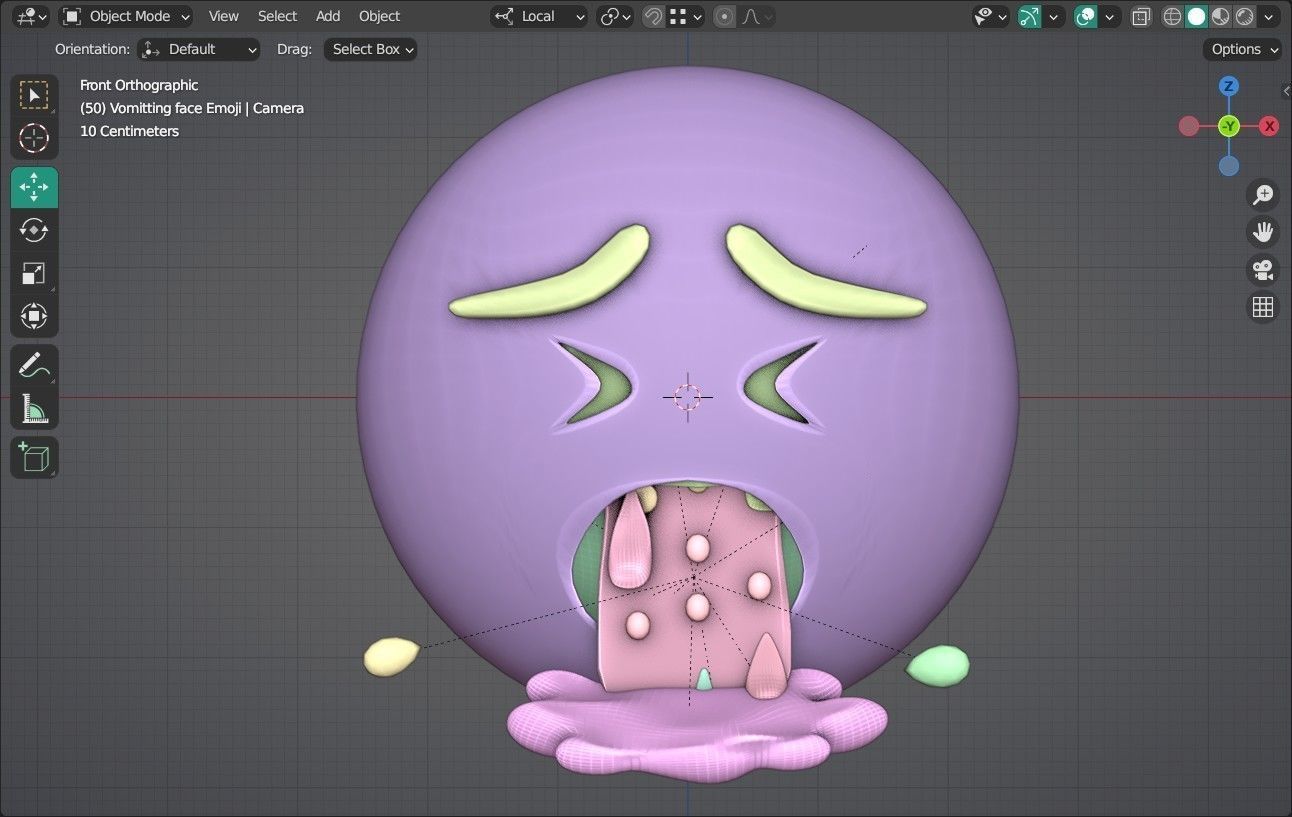This screenshot has height=817, width=1292.
Task: Switch to Solid viewport shading
Action: click(x=1196, y=16)
